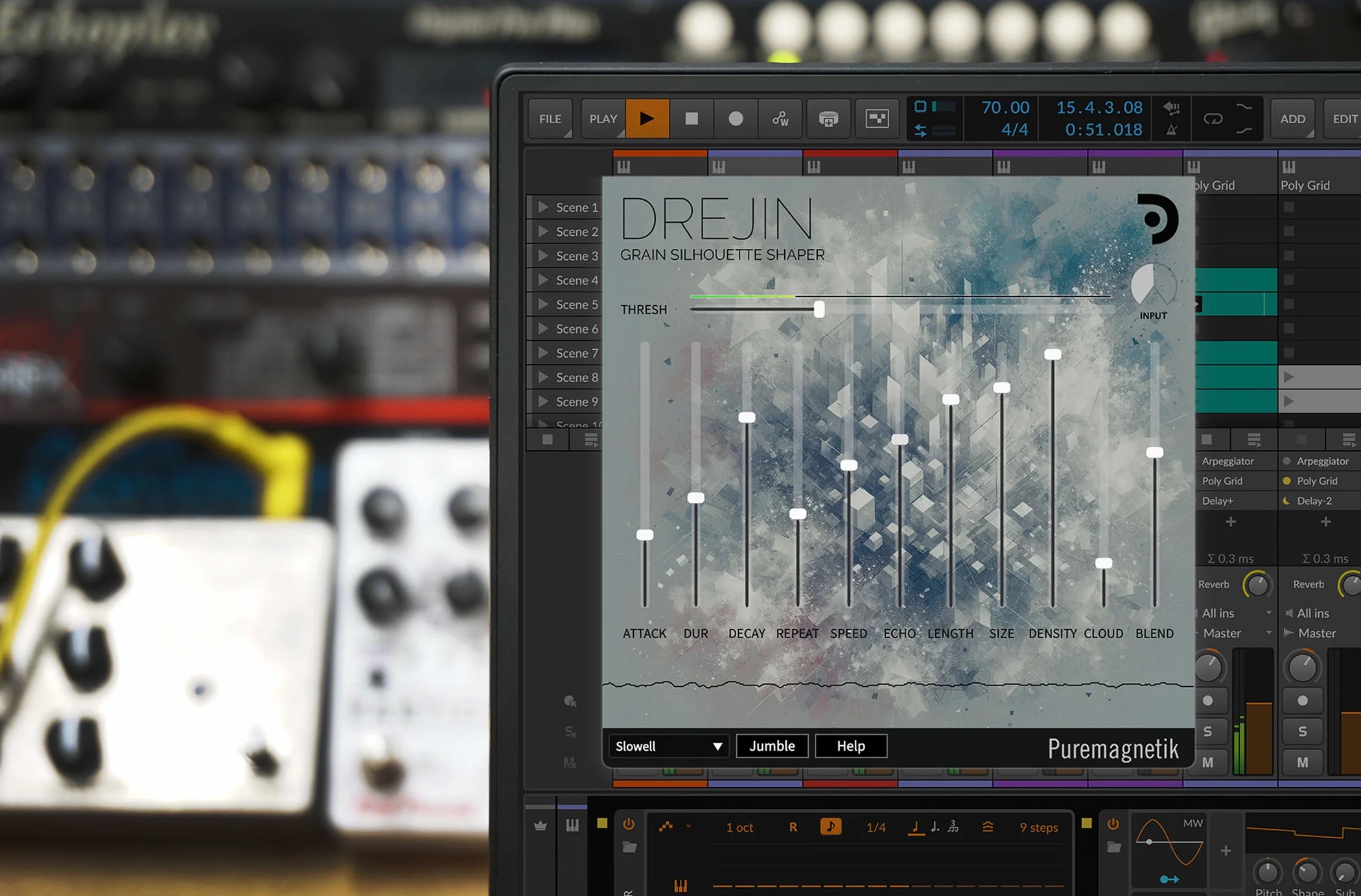The width and height of the screenshot is (1361, 896).
Task: Launch Scene 9
Action: (544, 402)
